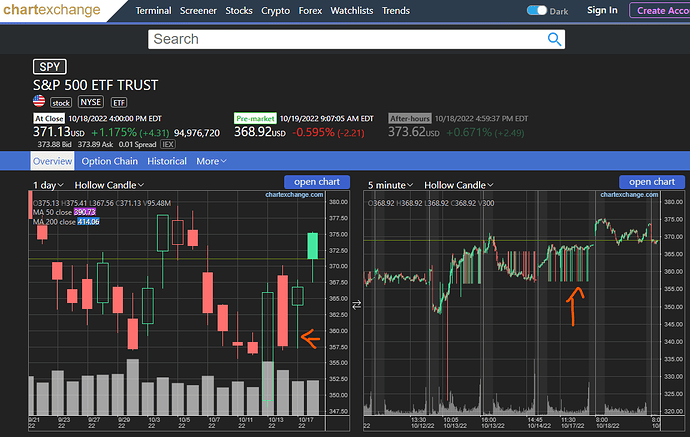Viewport: 690px width, 437px height.
Task: Open right chart Hollow Candle dropdown
Action: (x=459, y=185)
